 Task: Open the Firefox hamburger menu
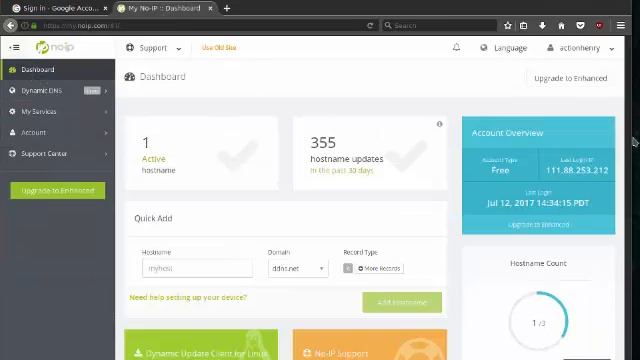621,25
